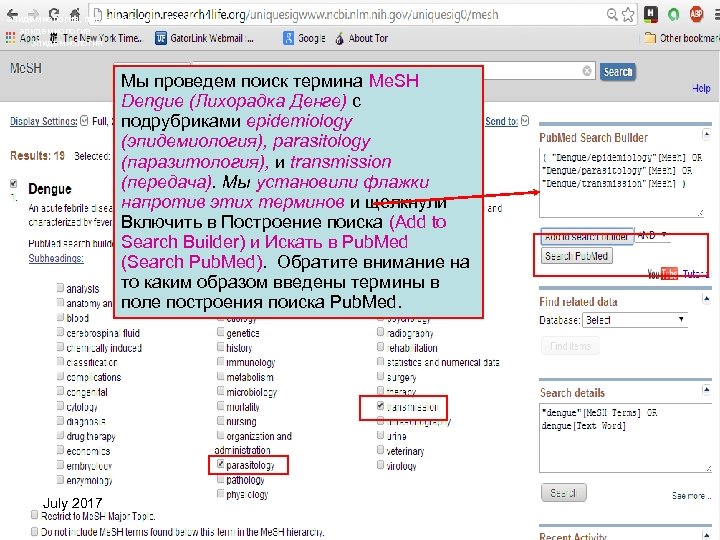Check the chemically induced subheading

[60, 347]
